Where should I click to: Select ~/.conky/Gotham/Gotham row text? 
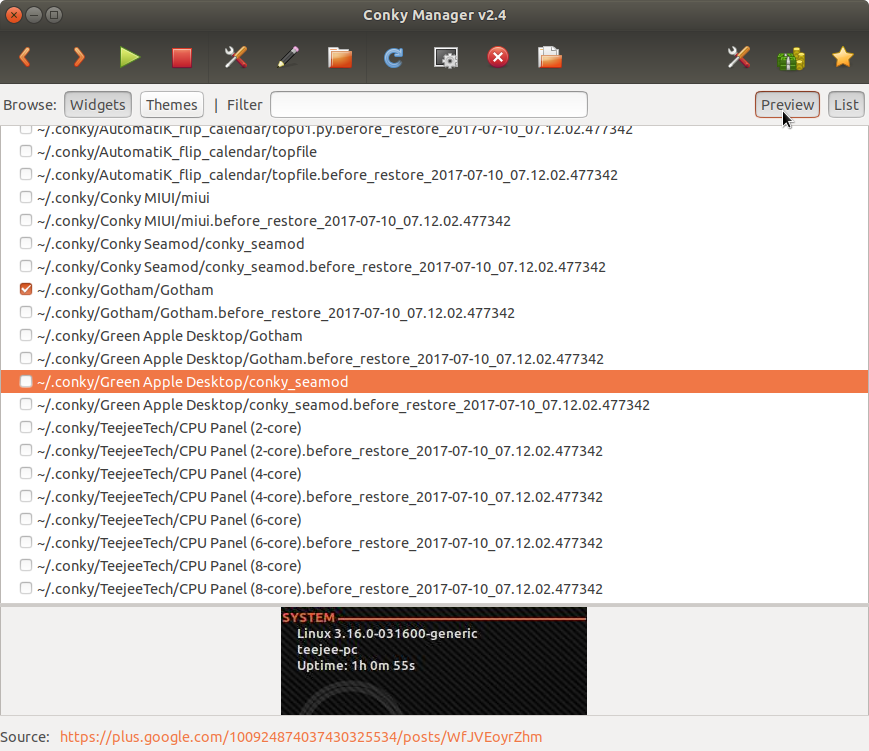[125, 290]
